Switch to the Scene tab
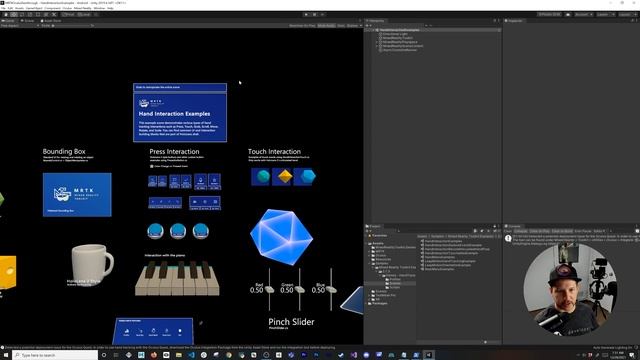640x360 pixels. (28, 20)
